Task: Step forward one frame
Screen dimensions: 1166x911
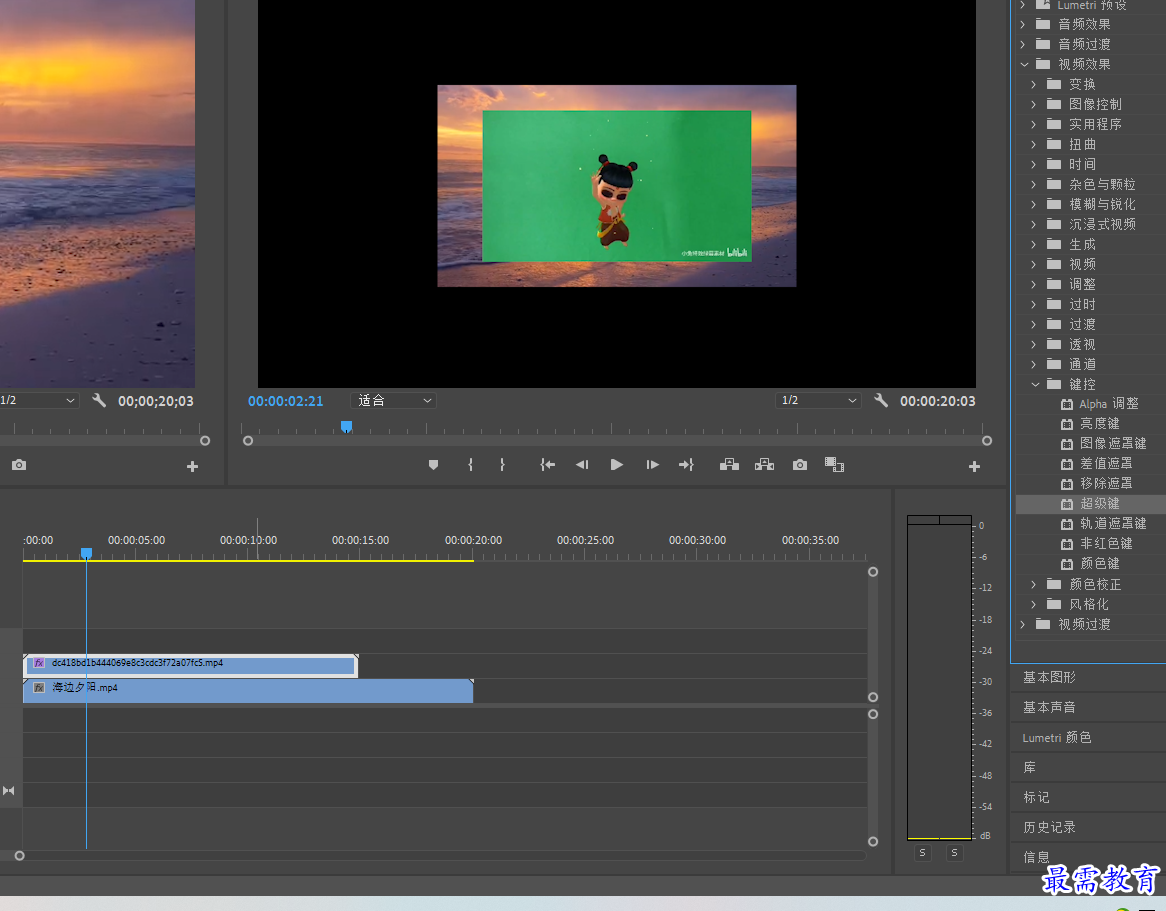Action: tap(652, 465)
